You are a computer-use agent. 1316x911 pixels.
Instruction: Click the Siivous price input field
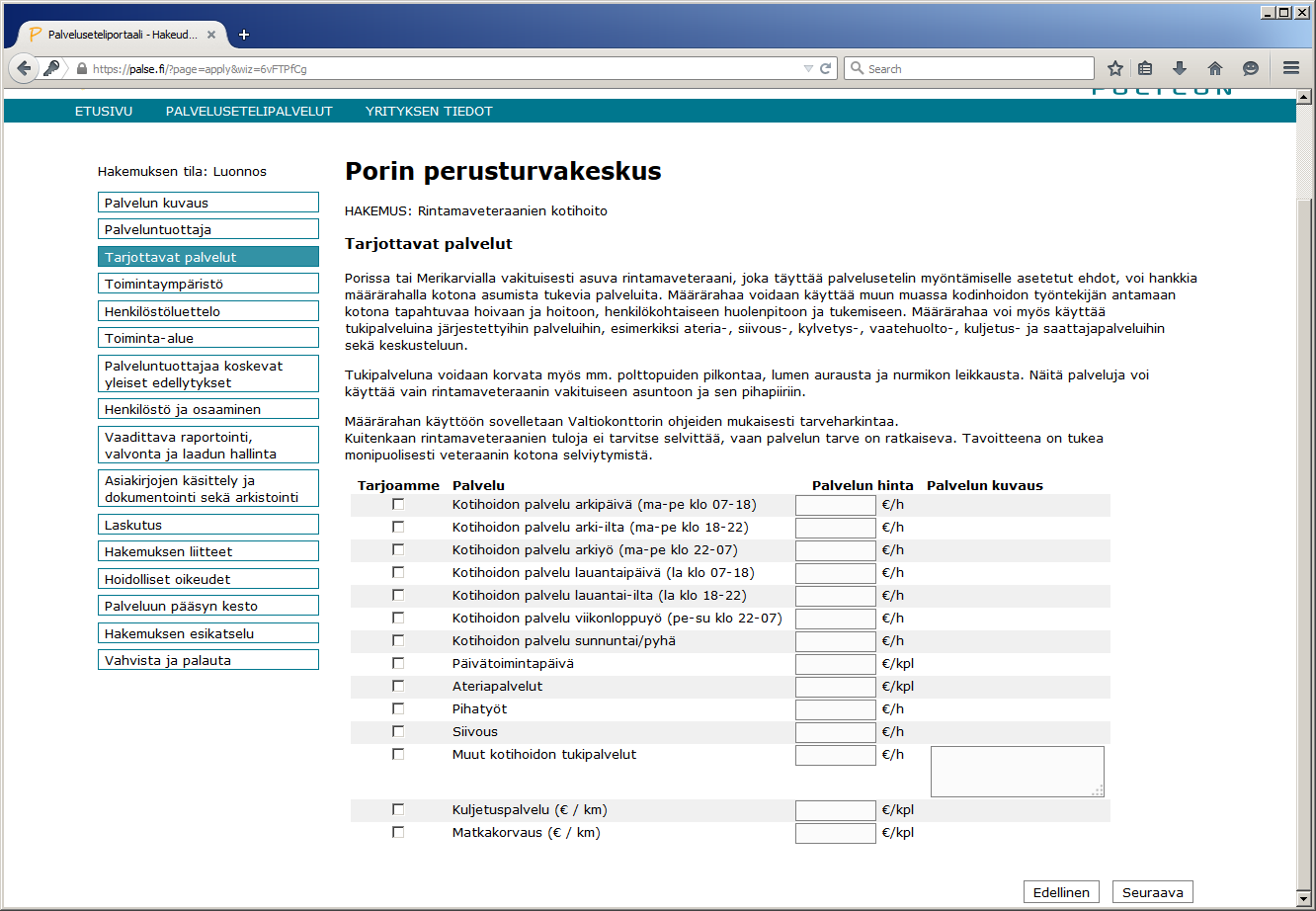click(x=836, y=732)
